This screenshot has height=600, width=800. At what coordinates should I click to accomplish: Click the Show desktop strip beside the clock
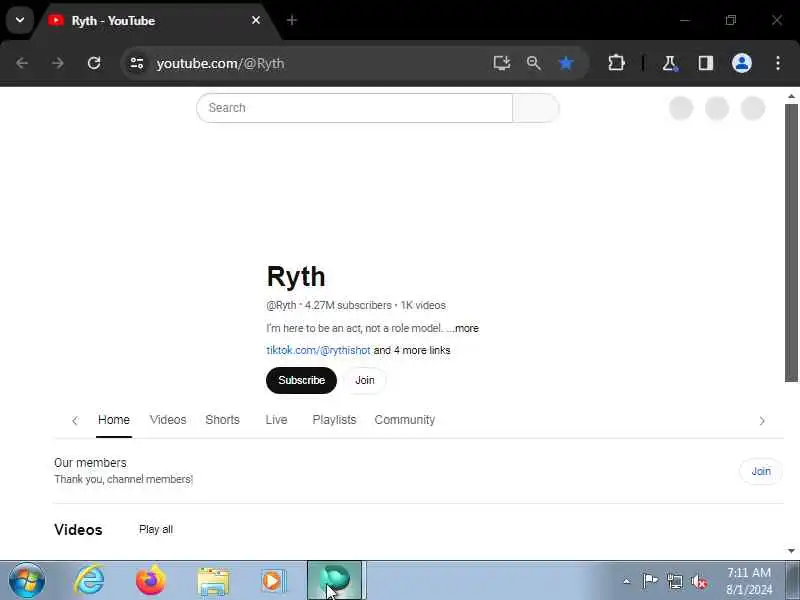[x=792, y=581]
